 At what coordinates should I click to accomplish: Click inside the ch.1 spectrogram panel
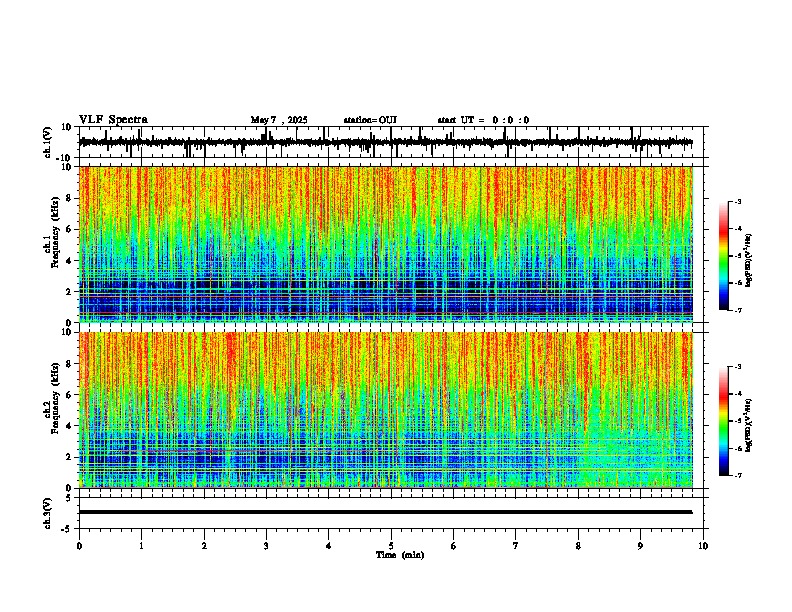click(386, 244)
